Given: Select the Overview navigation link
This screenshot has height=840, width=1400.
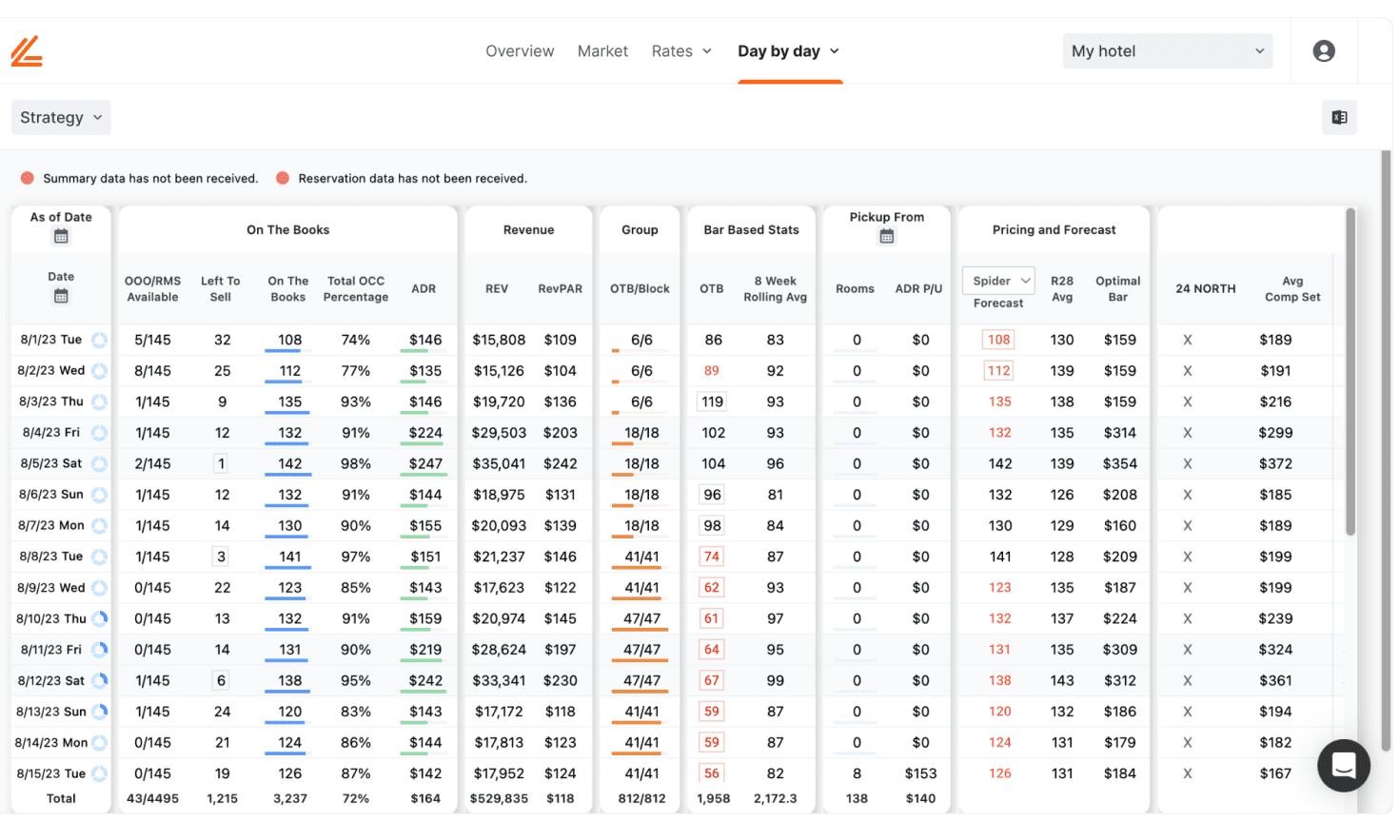Looking at the screenshot, I should (x=520, y=51).
